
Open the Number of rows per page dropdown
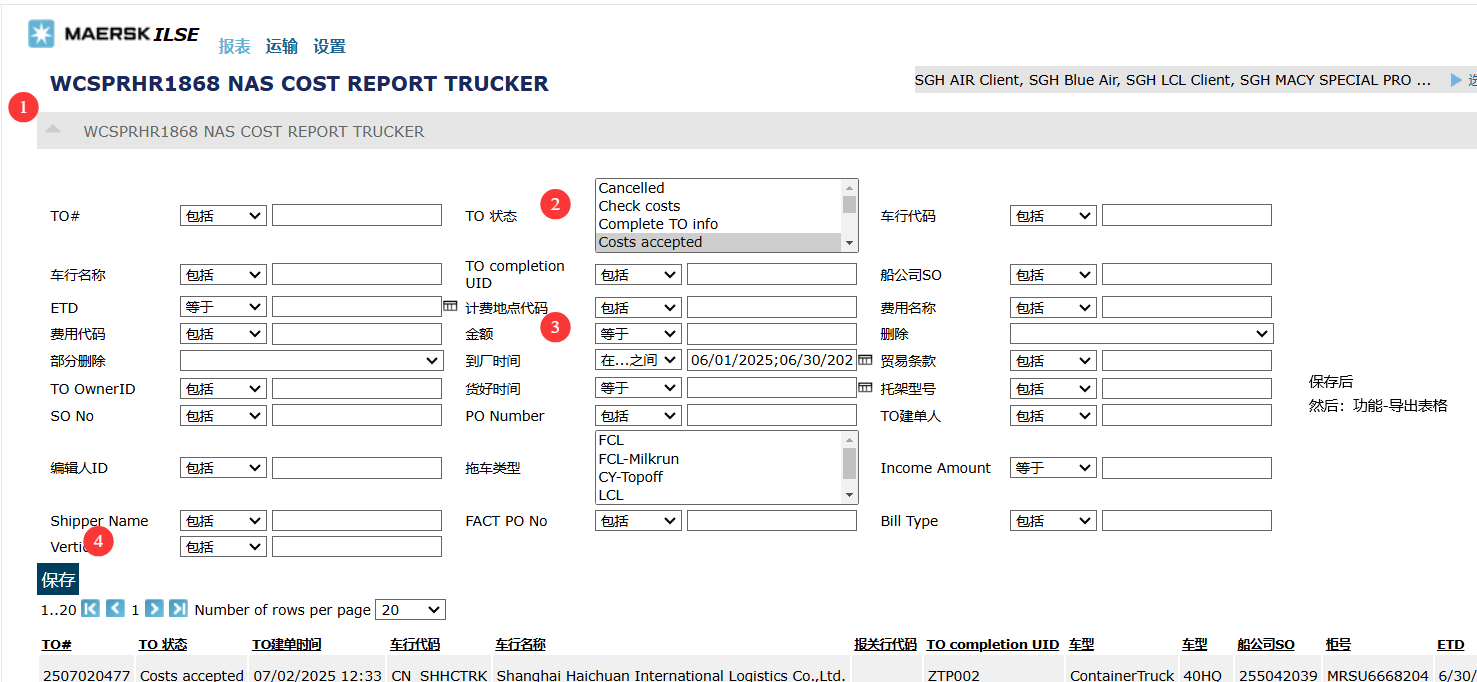tap(410, 610)
